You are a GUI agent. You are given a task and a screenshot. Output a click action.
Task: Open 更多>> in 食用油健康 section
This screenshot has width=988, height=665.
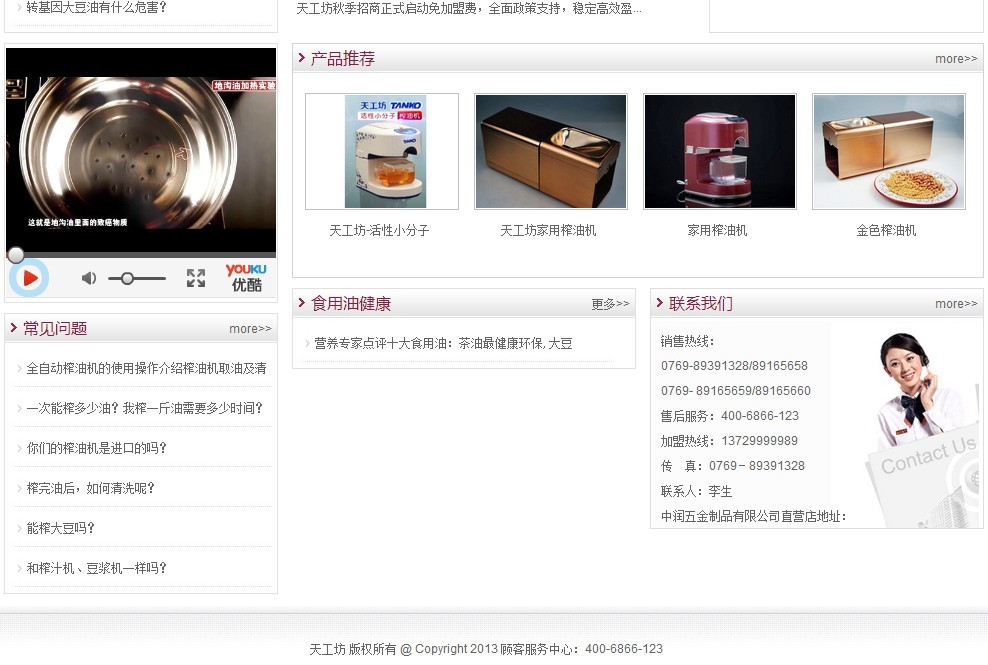point(610,304)
